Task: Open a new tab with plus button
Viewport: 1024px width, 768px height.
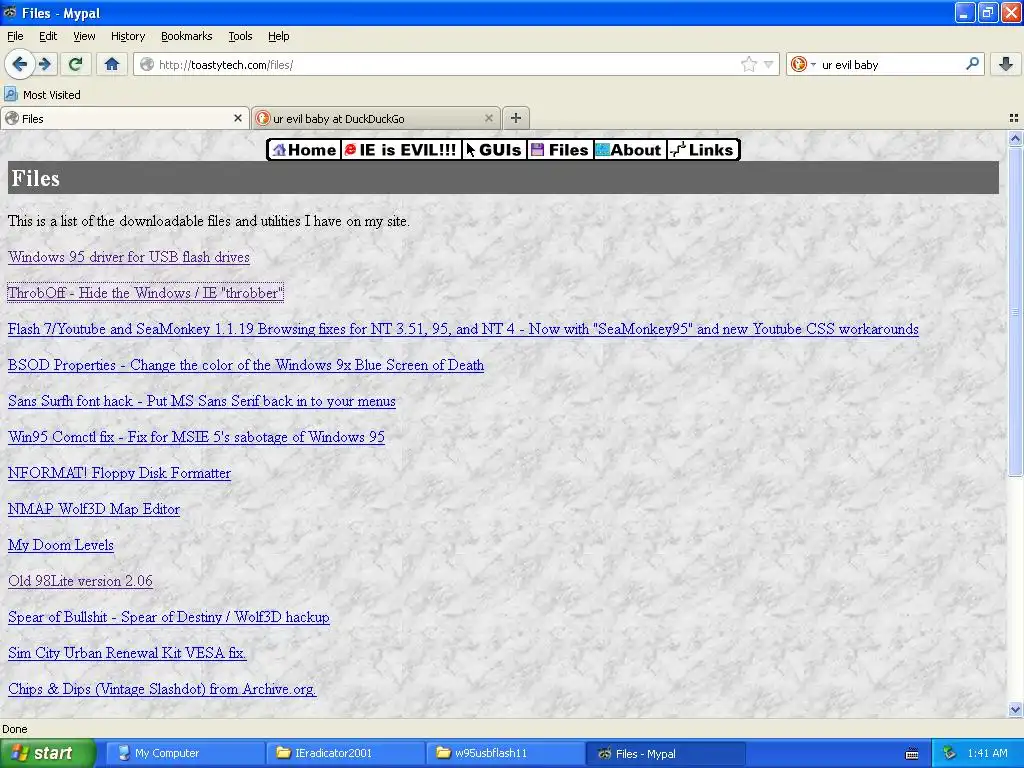Action: click(516, 118)
